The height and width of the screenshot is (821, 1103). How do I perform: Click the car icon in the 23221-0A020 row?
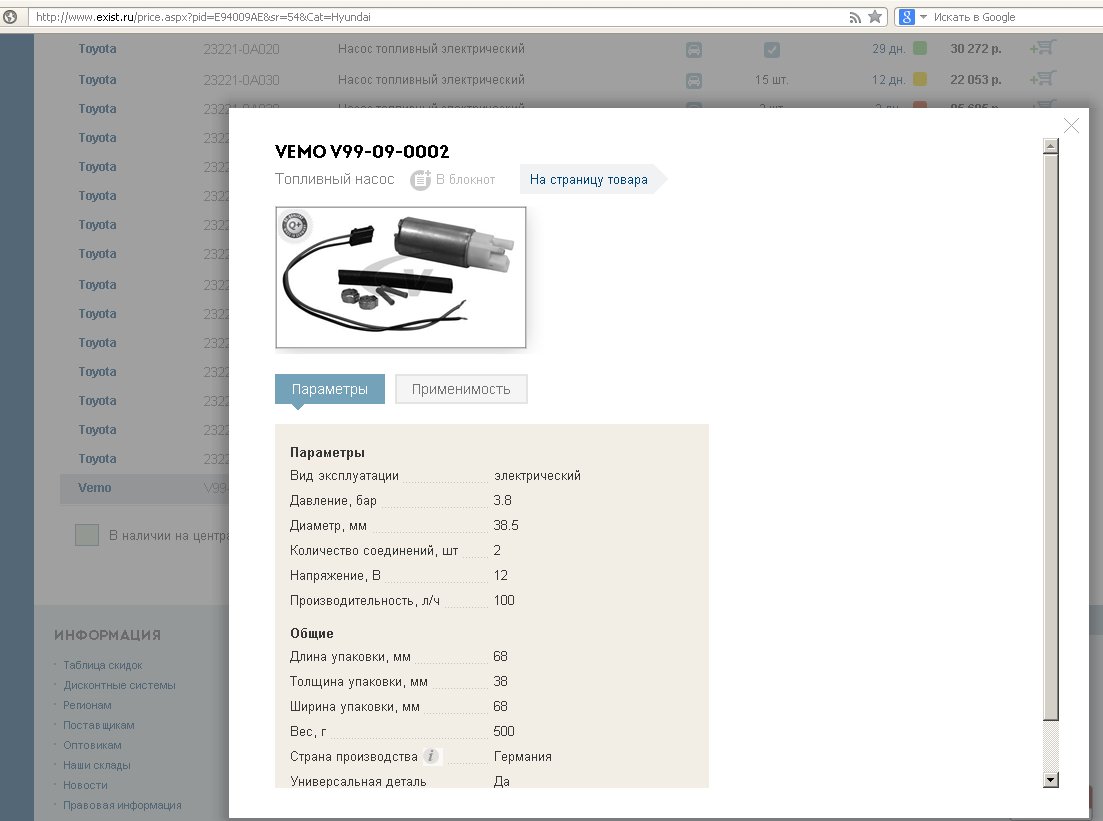click(x=694, y=49)
